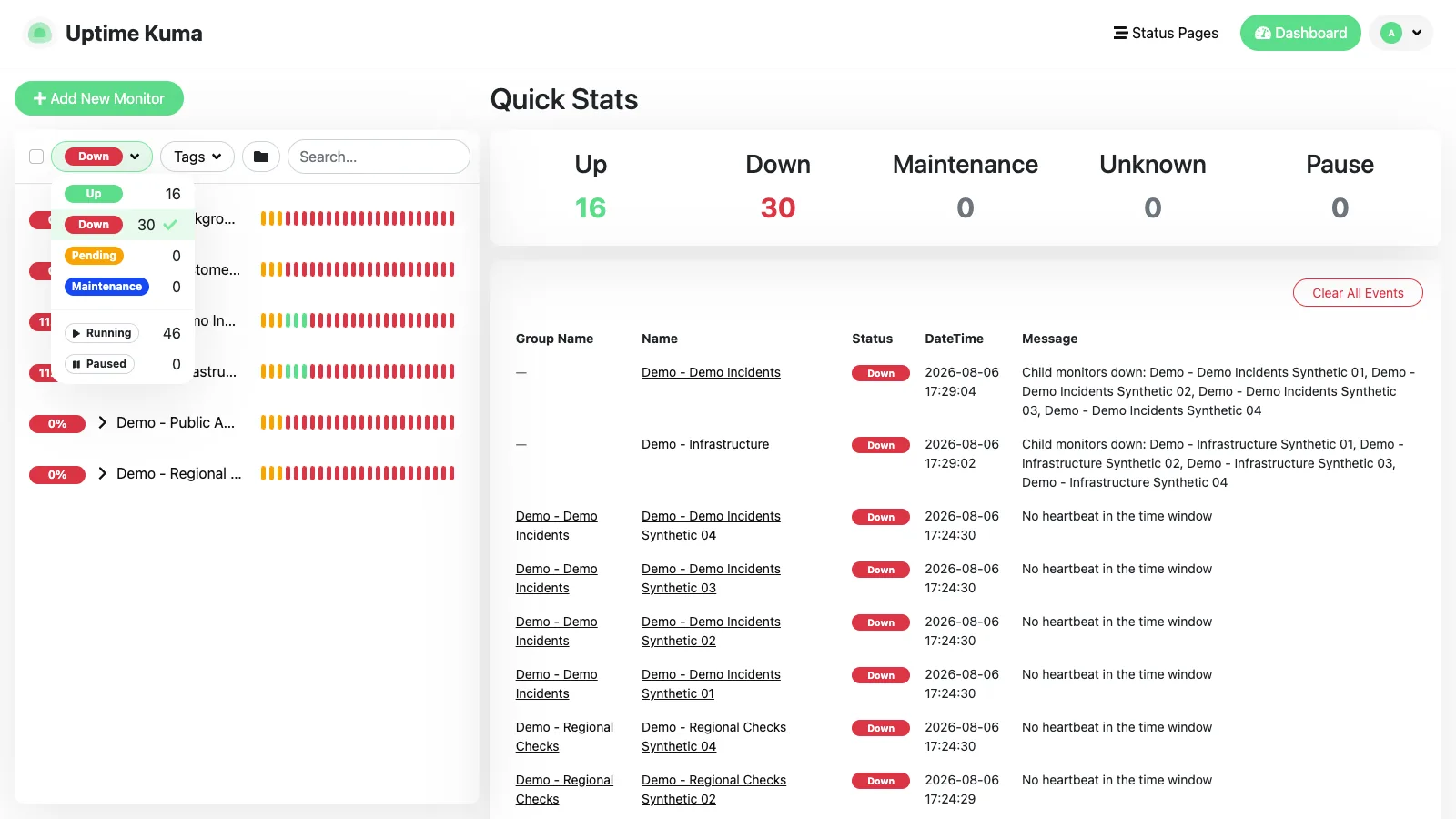This screenshot has height=819, width=1456.
Task: Go to the Dashboard button
Action: click(x=1300, y=33)
